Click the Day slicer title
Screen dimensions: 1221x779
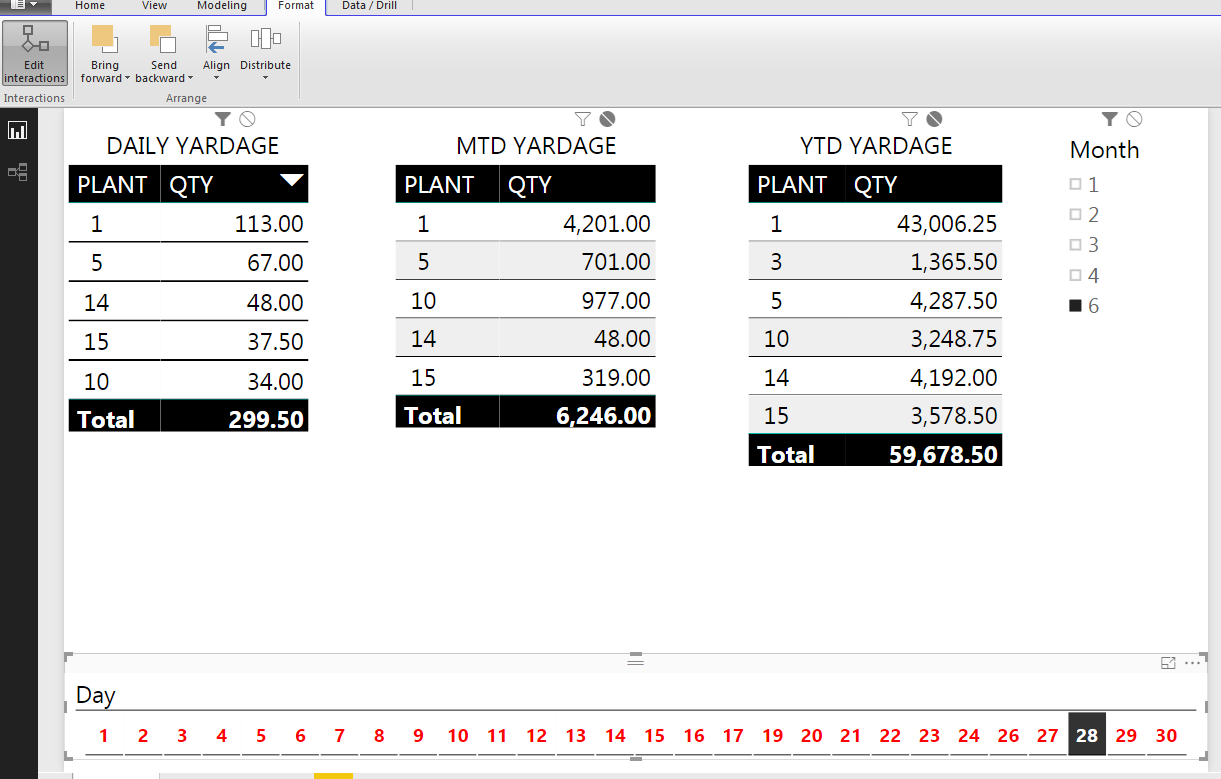pos(96,696)
